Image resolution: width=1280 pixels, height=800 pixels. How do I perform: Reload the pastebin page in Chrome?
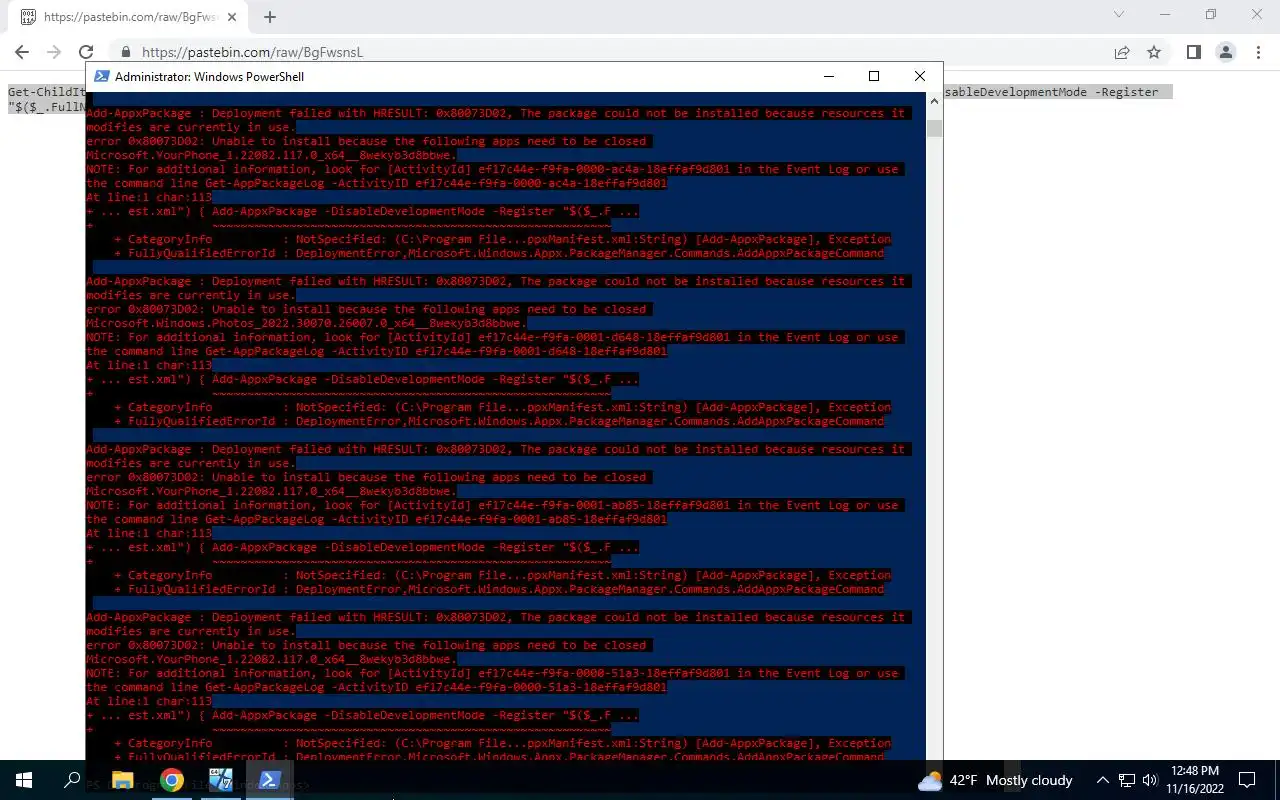coord(86,52)
